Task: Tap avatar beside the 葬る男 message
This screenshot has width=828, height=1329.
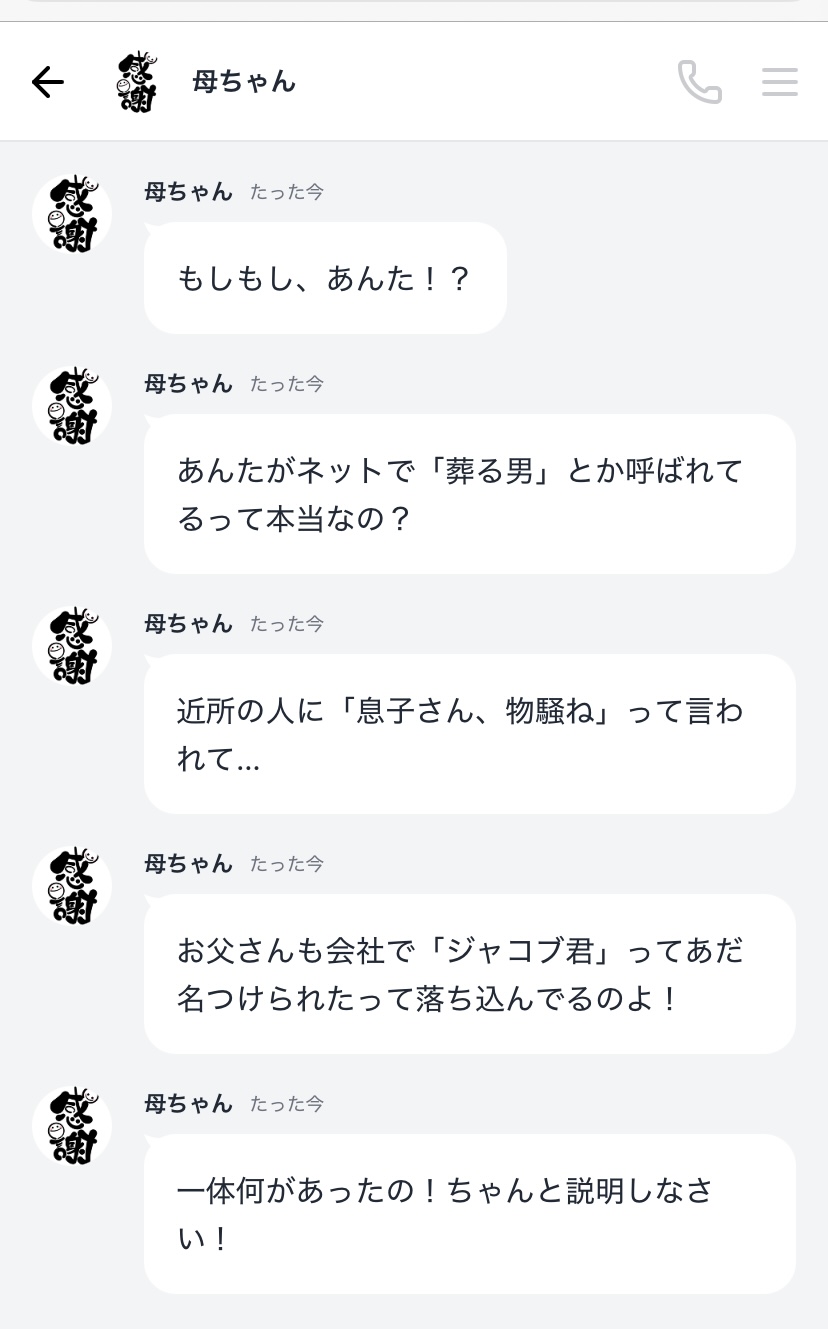Action: coord(72,406)
